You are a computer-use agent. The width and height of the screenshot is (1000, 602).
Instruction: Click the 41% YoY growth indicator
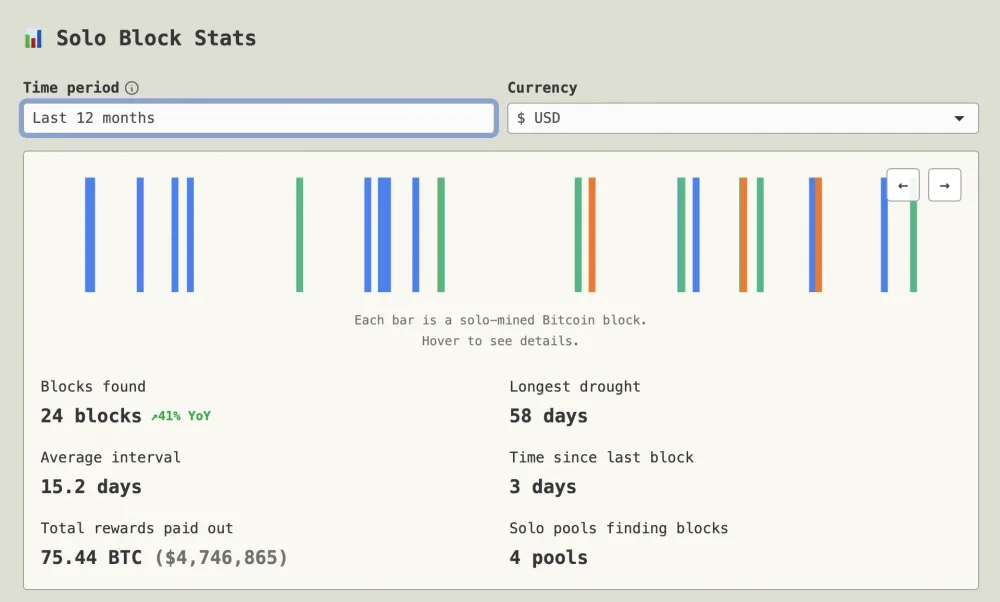coord(180,416)
